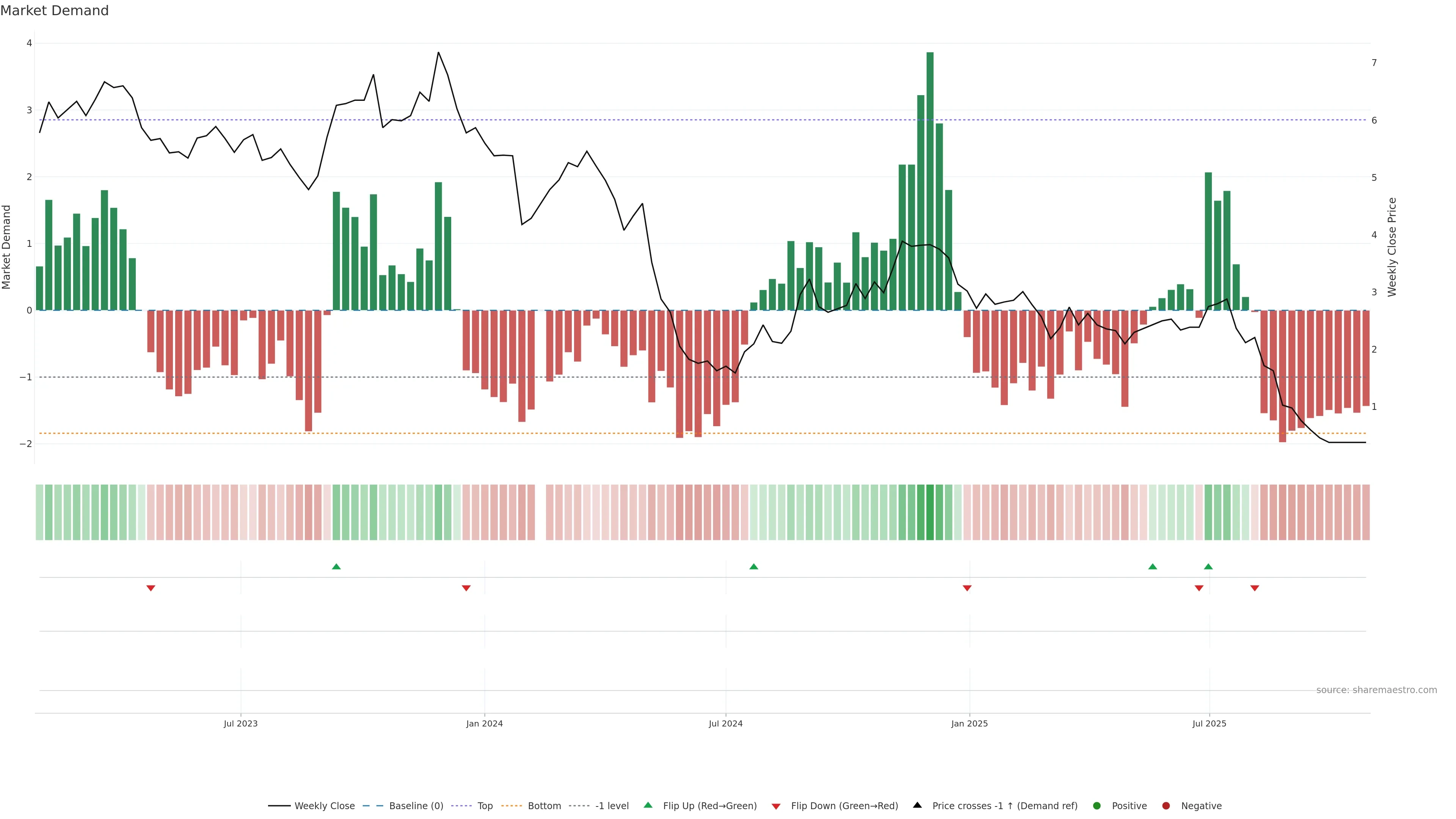Viewport: 1456px width, 819px height.
Task: Click the green Flip Up legend triangle
Action: tap(648, 805)
